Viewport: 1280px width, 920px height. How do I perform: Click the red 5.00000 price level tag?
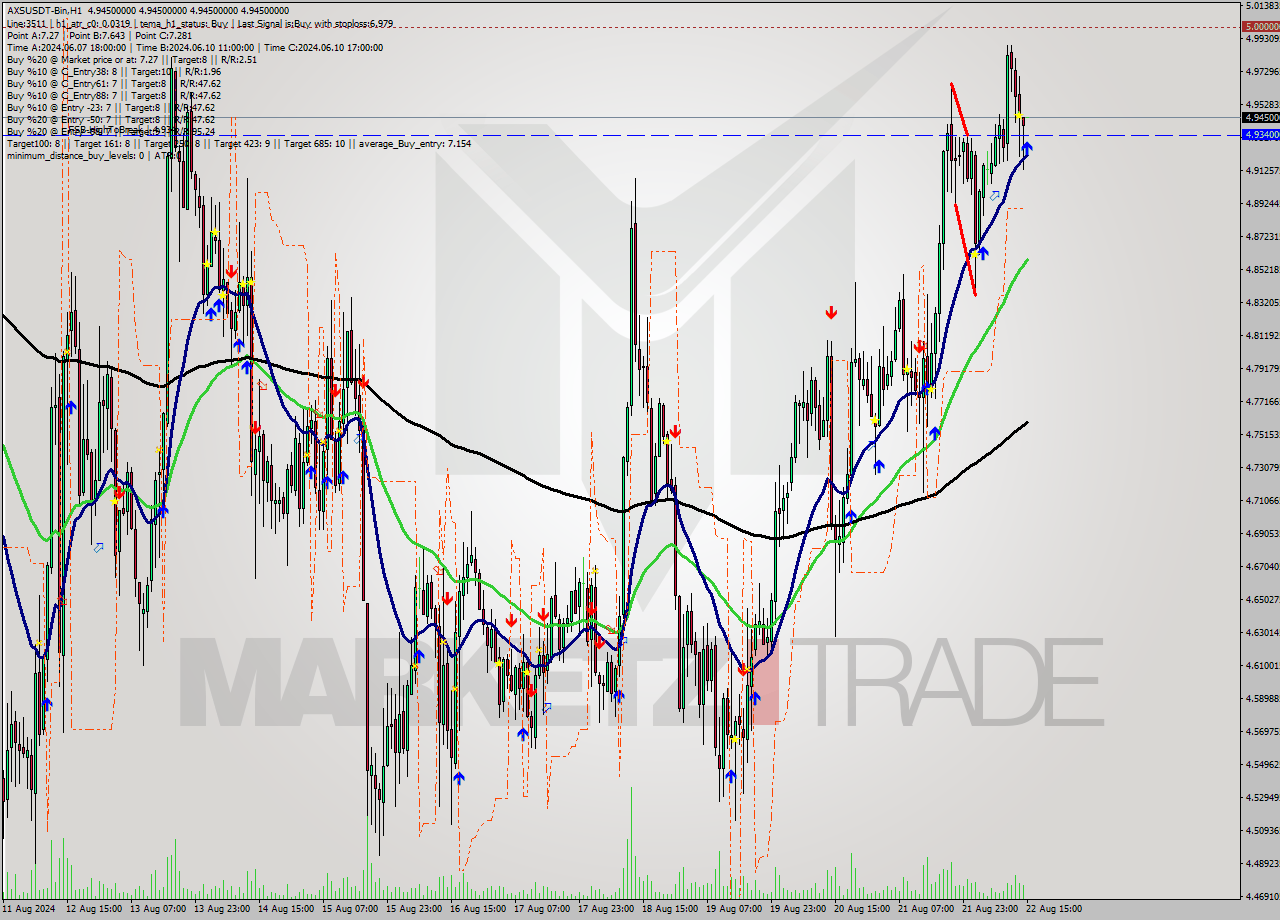pos(1260,27)
